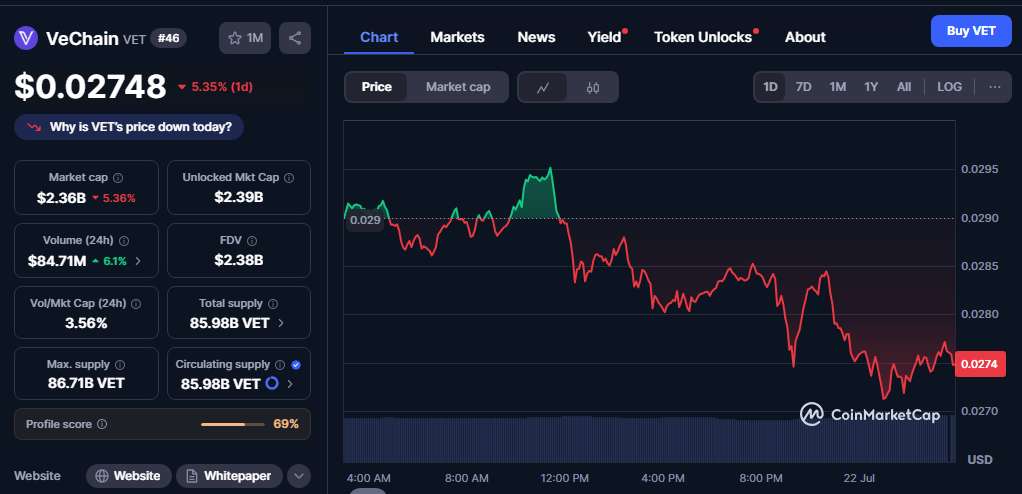Click the 12:00 PM axis label
The width and height of the screenshot is (1022, 494).
[564, 478]
